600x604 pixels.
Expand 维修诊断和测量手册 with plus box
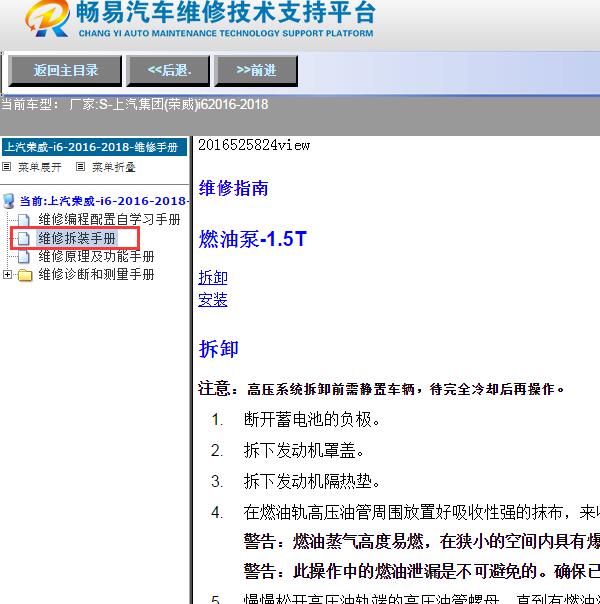tap(7, 274)
